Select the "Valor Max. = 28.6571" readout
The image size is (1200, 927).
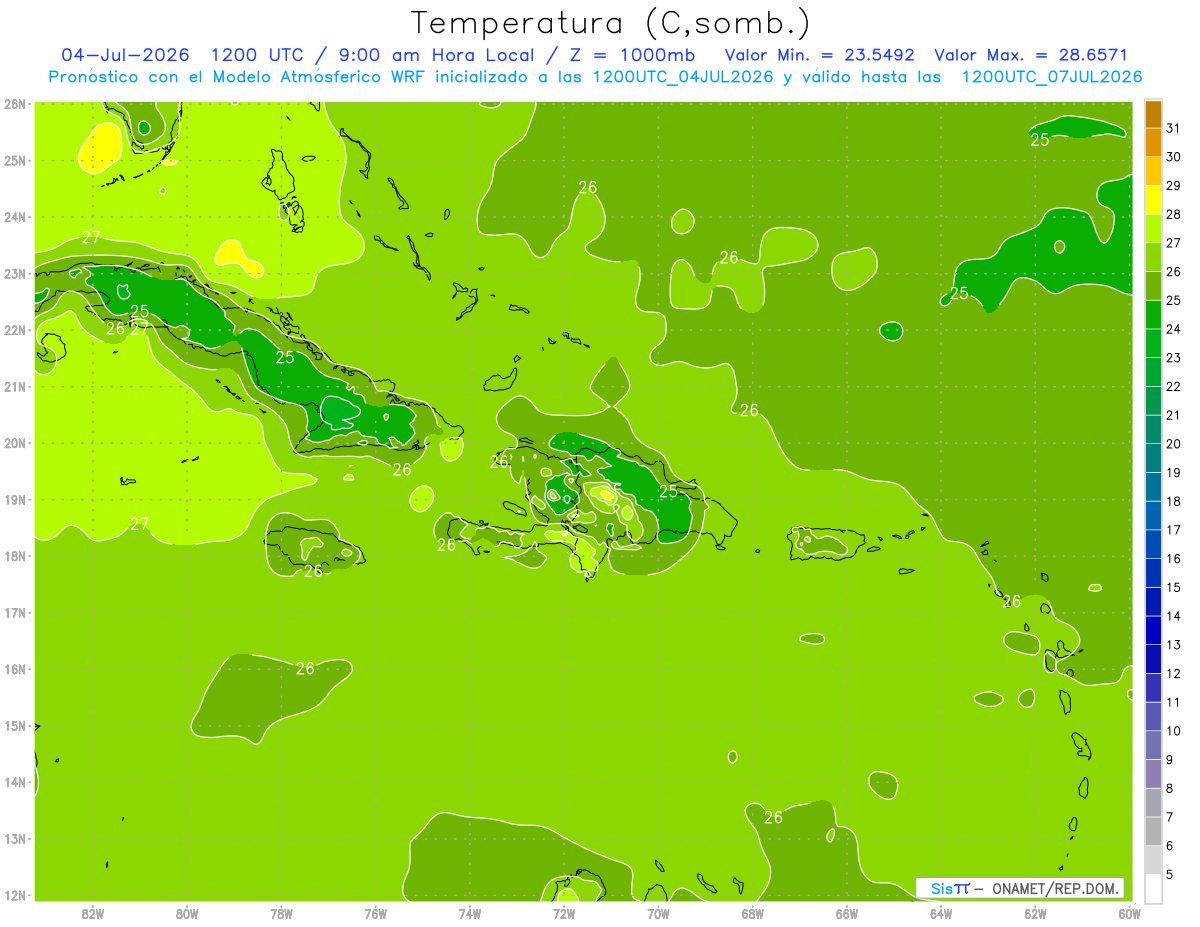(1030, 55)
